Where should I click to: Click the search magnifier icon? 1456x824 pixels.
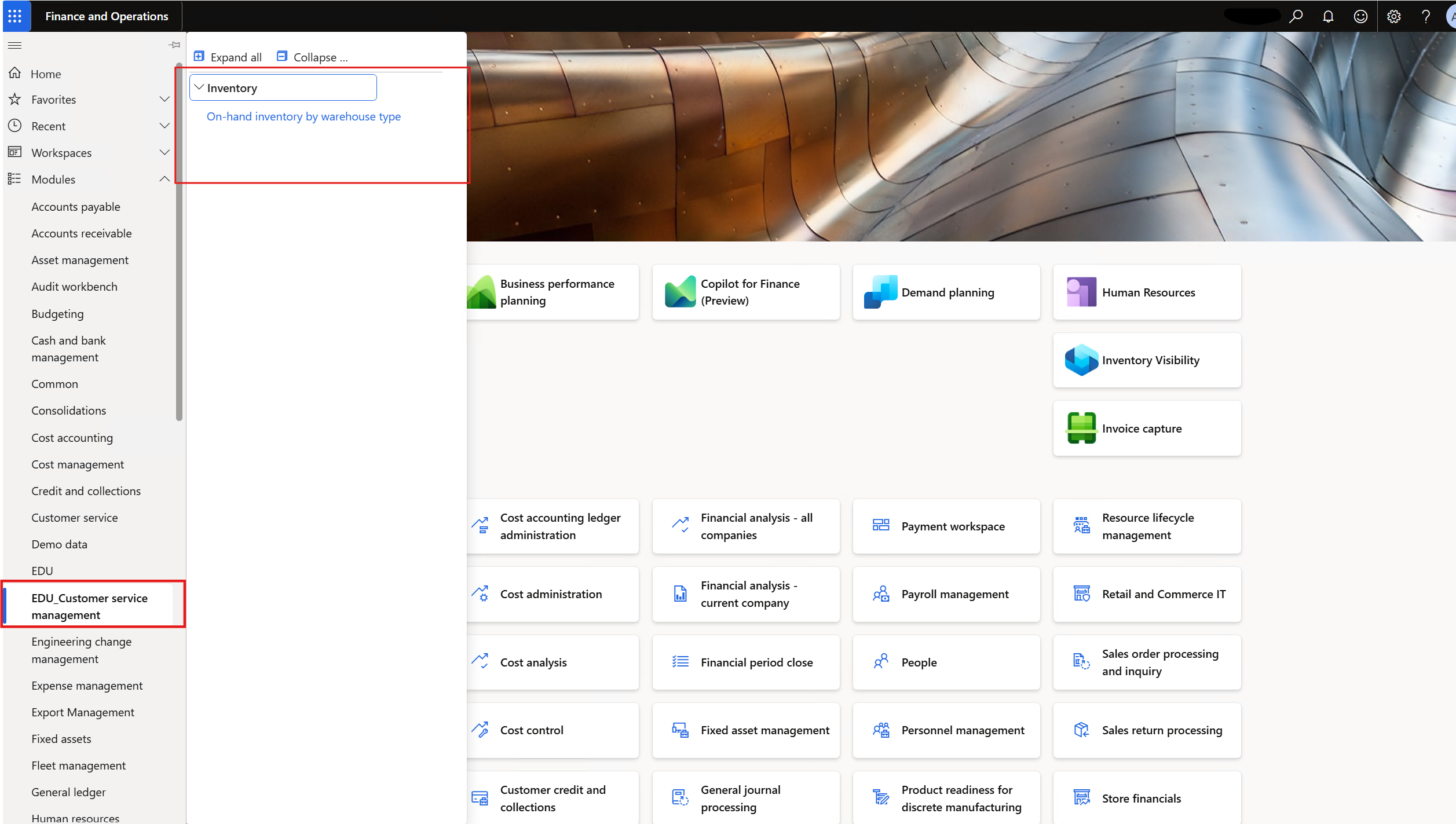tap(1296, 16)
